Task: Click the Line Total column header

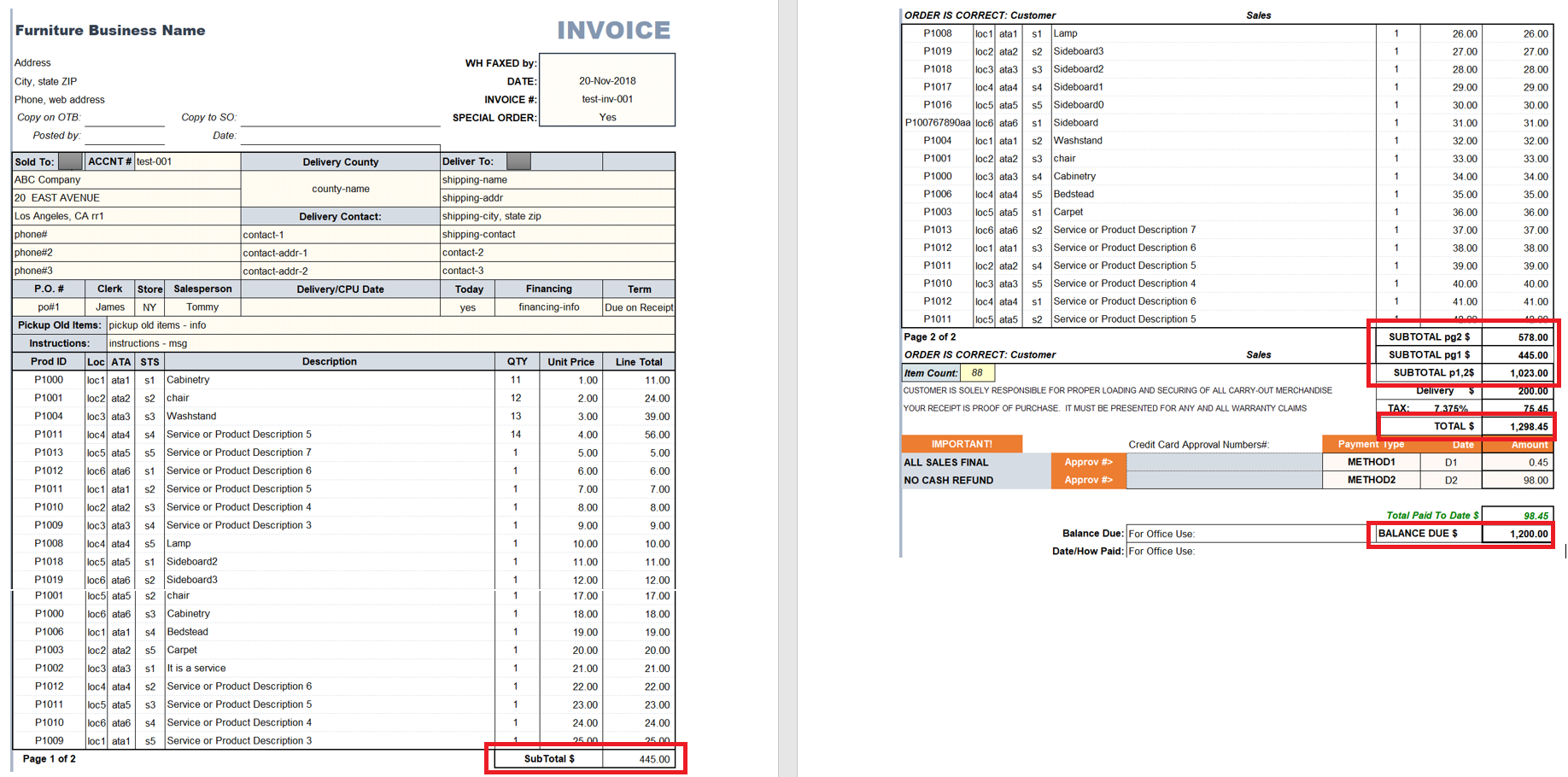Action: [x=639, y=362]
